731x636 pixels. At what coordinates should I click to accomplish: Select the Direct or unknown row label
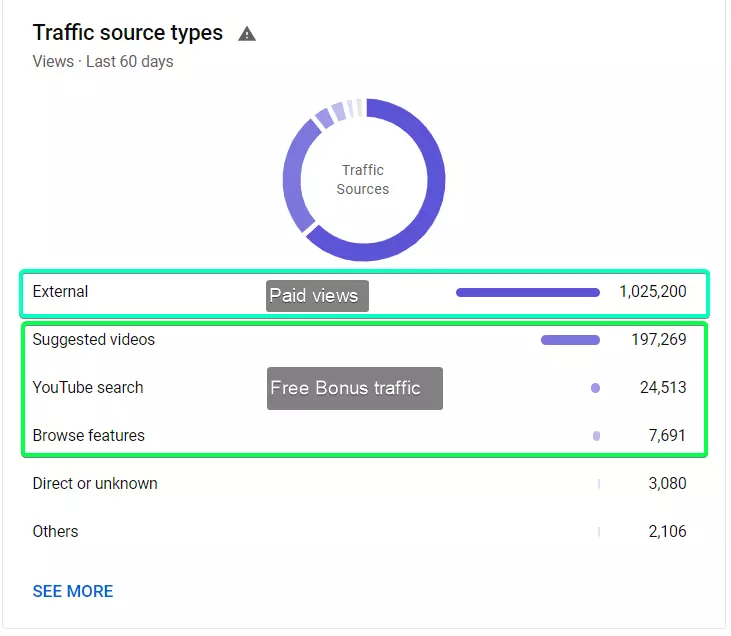point(95,484)
